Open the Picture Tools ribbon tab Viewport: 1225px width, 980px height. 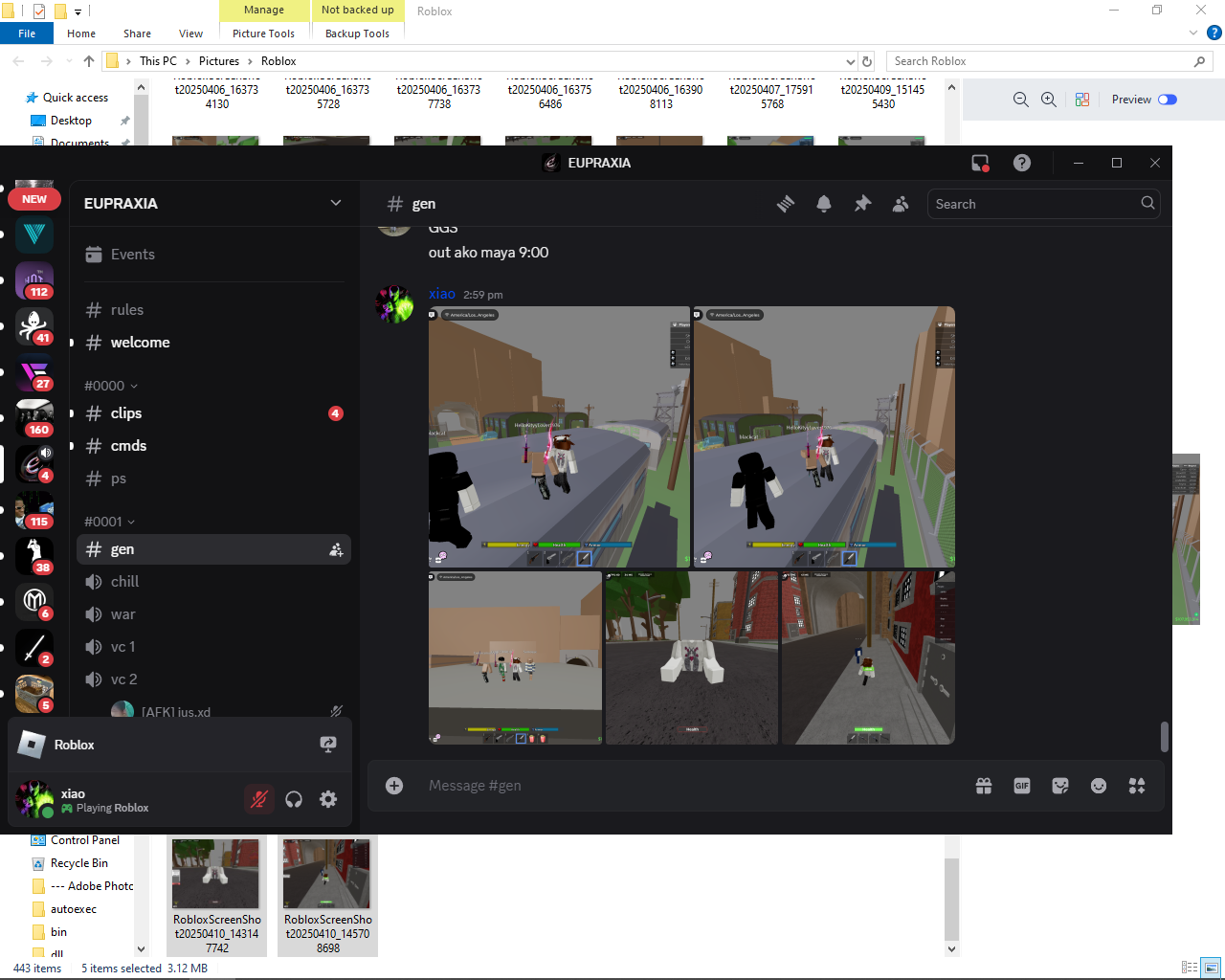[263, 33]
